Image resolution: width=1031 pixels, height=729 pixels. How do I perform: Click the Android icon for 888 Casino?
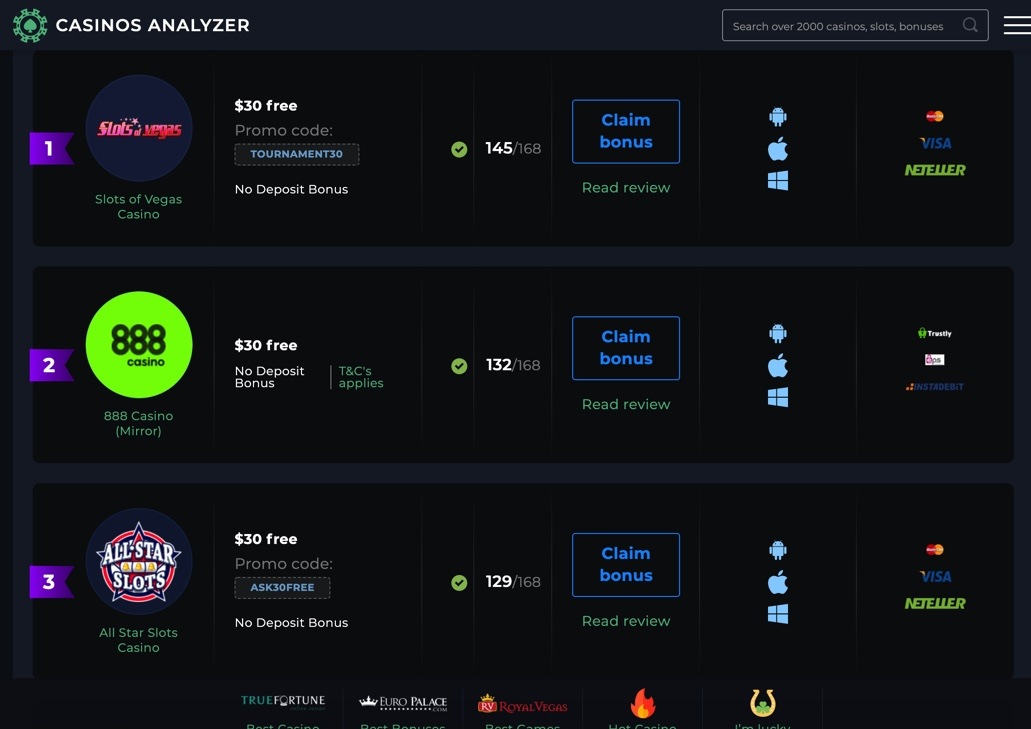click(778, 333)
